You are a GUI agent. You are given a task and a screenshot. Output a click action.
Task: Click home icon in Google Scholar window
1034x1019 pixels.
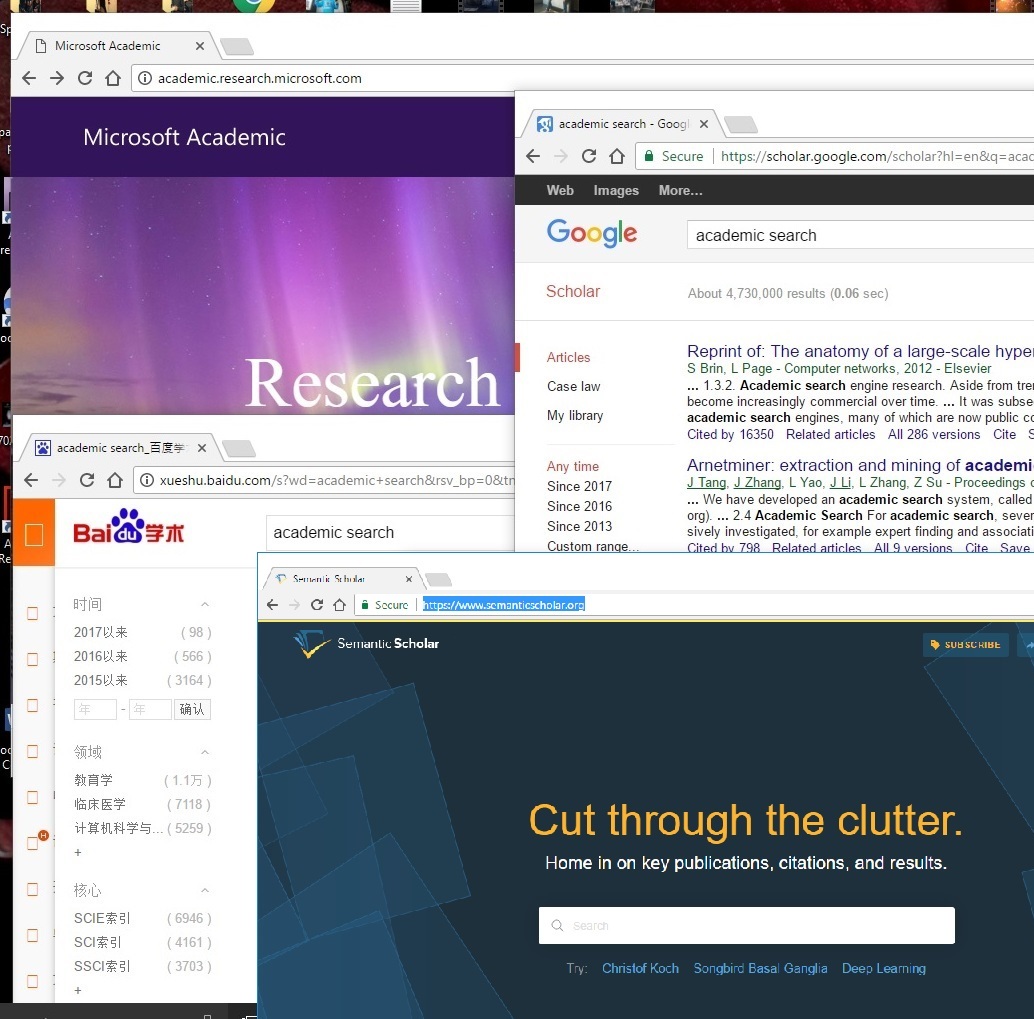pyautogui.click(x=617, y=156)
